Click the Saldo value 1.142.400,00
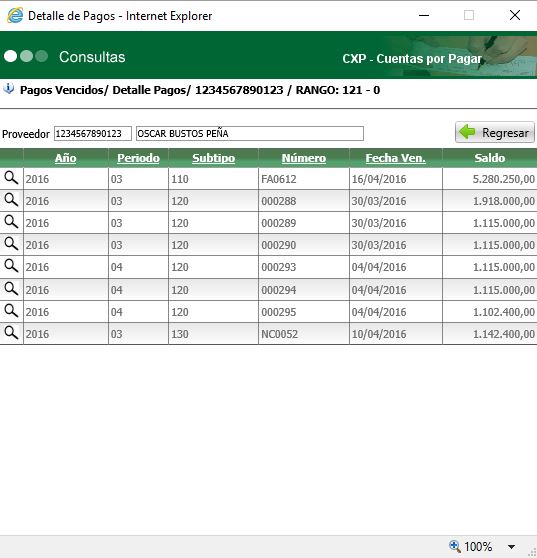Image resolution: width=537 pixels, height=558 pixels. (x=504, y=334)
